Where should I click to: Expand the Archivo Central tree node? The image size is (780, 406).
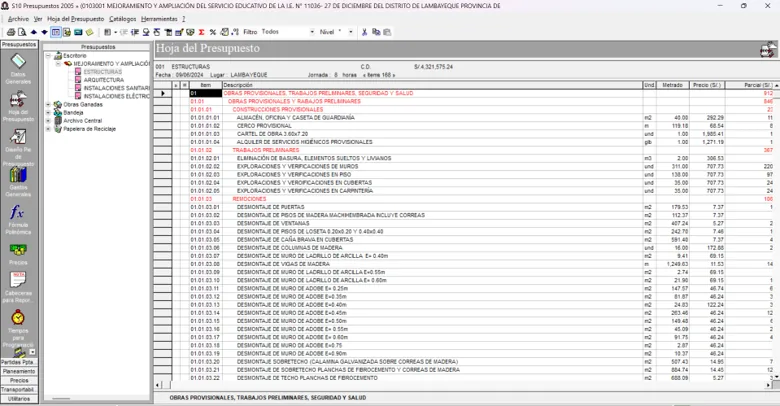(48, 121)
